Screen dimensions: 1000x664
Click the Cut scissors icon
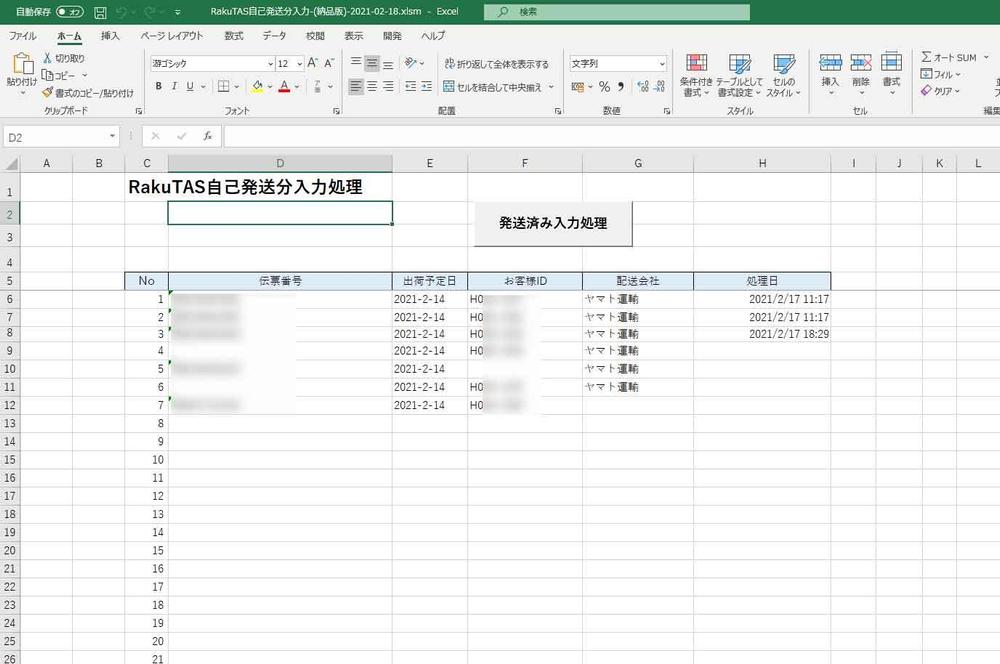click(x=47, y=58)
